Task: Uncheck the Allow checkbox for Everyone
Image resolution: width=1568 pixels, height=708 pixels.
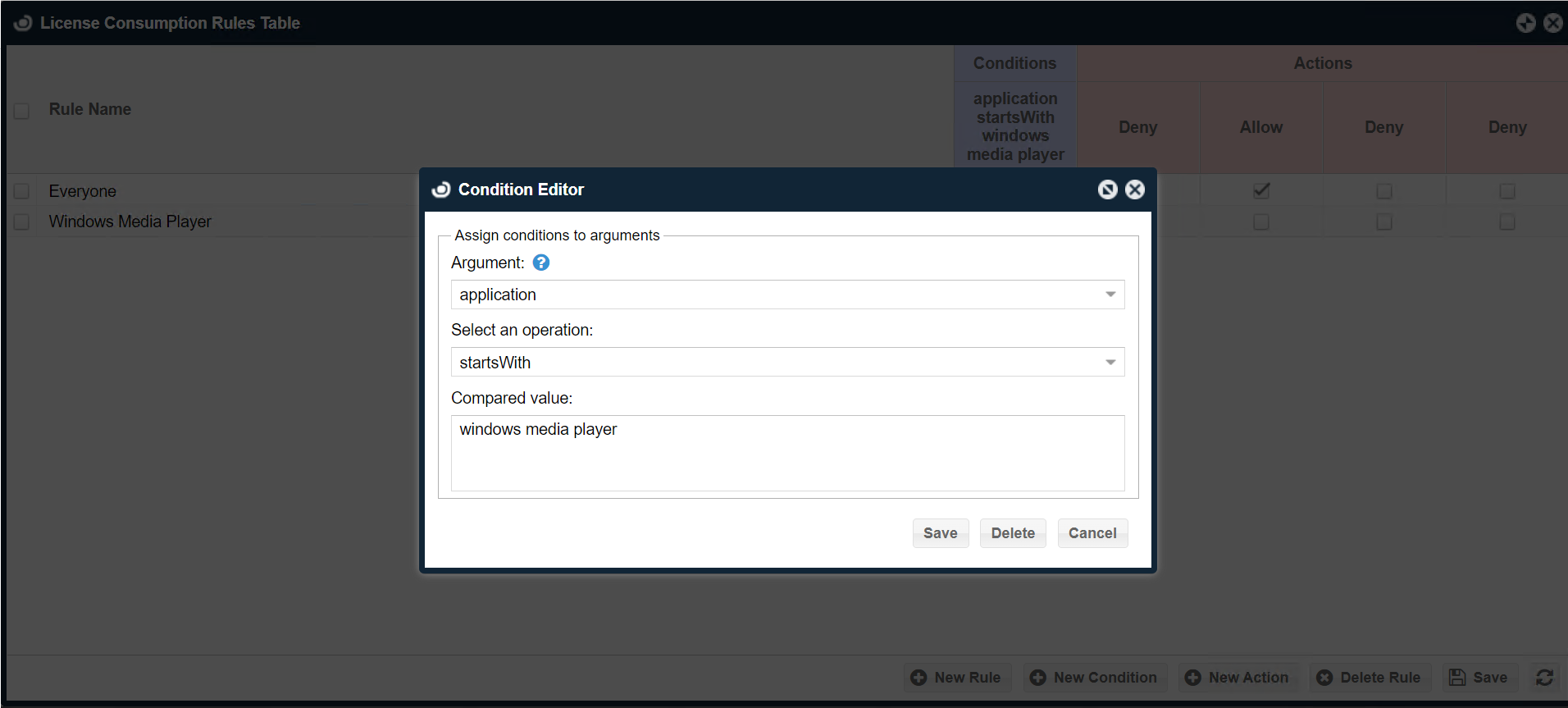Action: click(x=1261, y=191)
